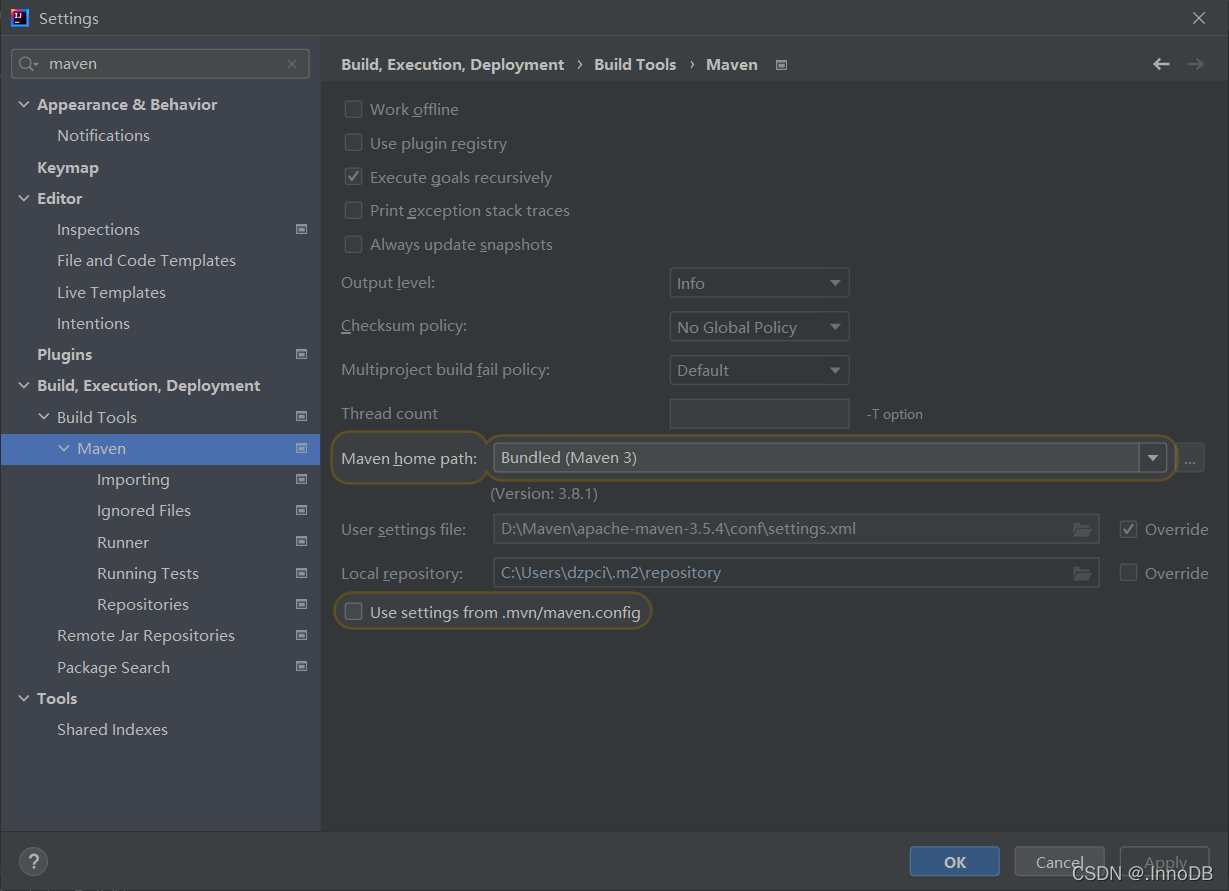Click project icon on Build Tools row
This screenshot has width=1229, height=891.
click(x=301, y=416)
